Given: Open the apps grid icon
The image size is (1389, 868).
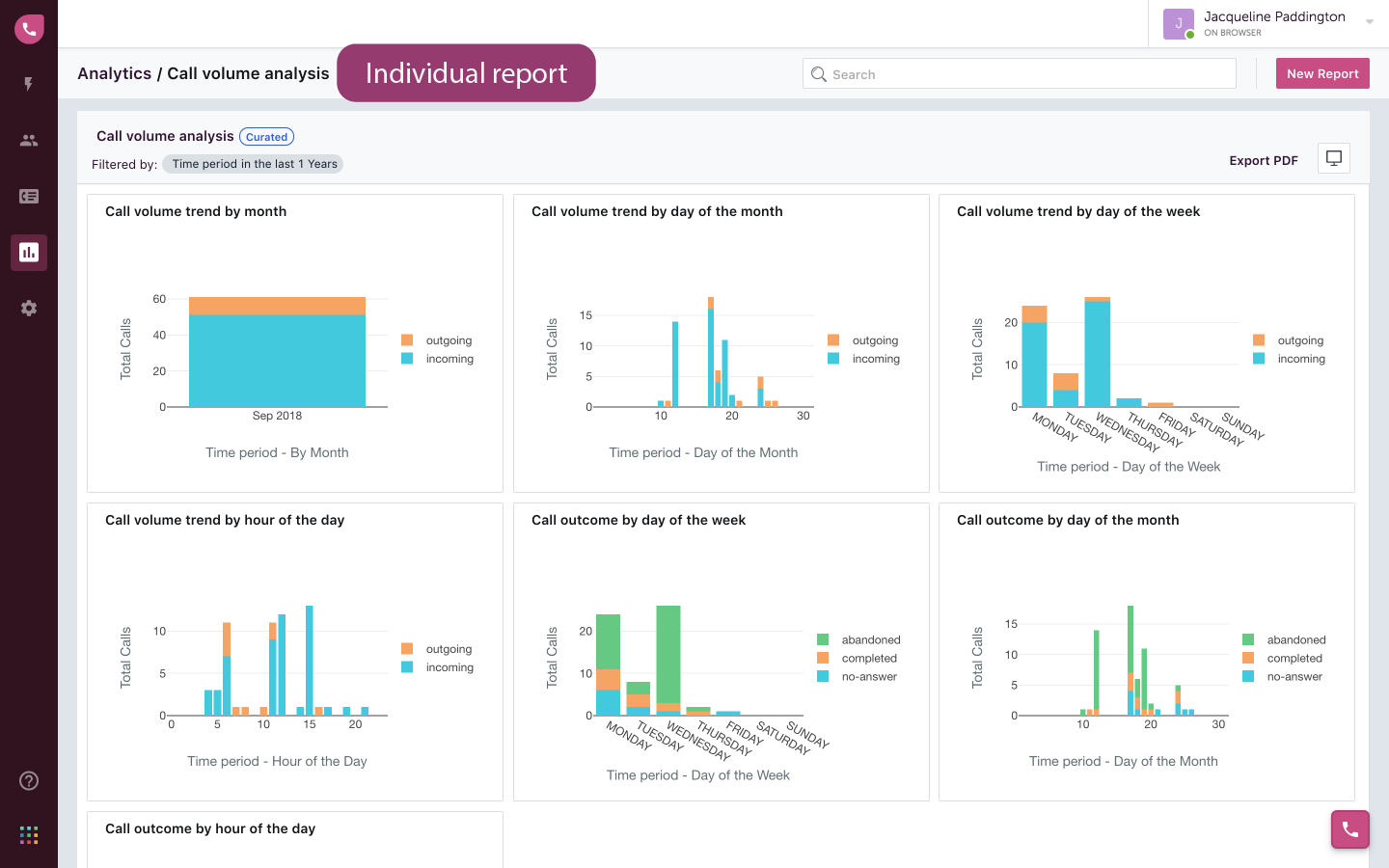Looking at the screenshot, I should (29, 835).
